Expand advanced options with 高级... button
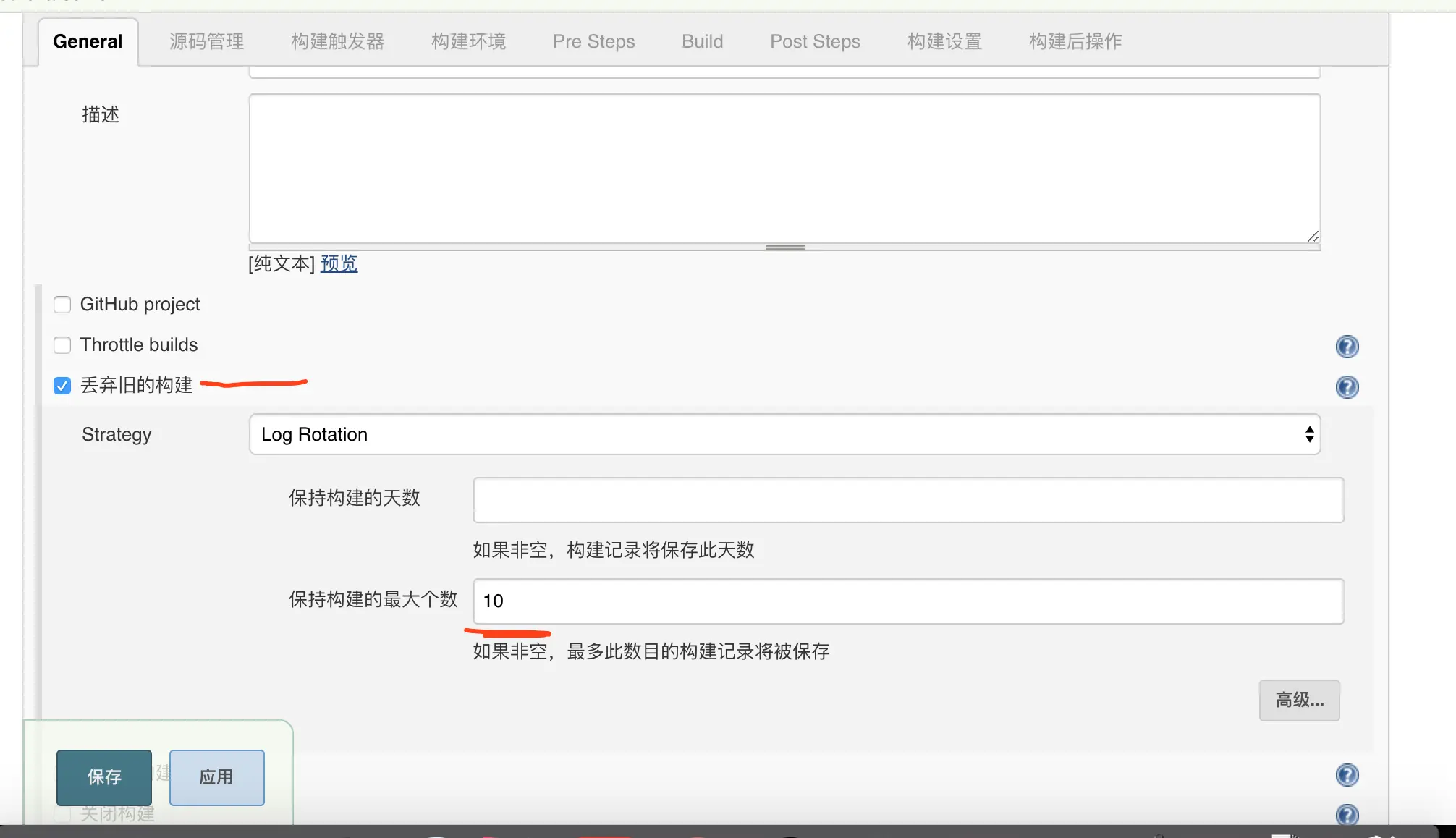1456x838 pixels. coord(1299,700)
